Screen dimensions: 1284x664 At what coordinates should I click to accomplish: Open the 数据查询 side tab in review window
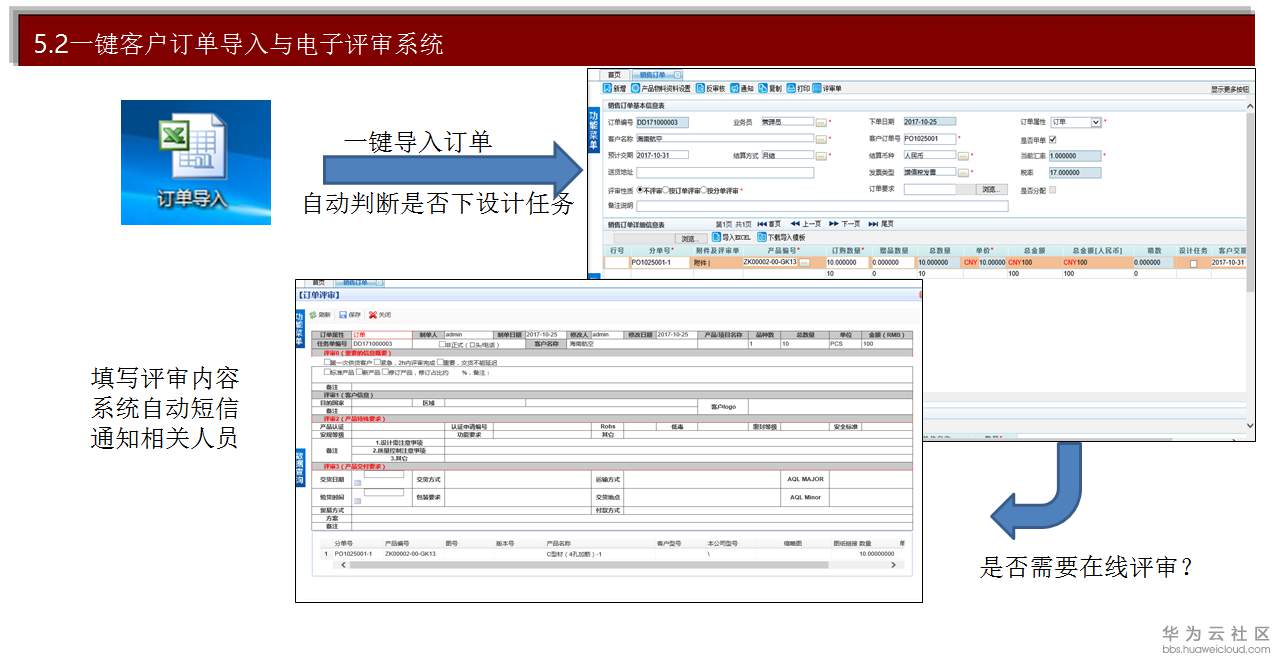(x=299, y=467)
